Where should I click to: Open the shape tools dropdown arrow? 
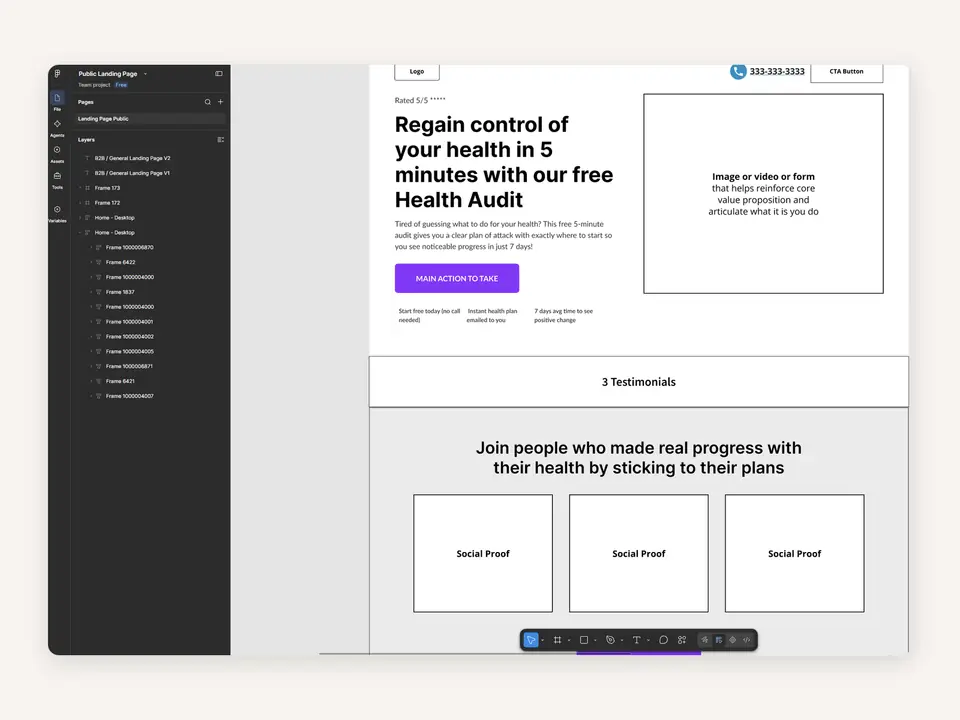point(595,640)
